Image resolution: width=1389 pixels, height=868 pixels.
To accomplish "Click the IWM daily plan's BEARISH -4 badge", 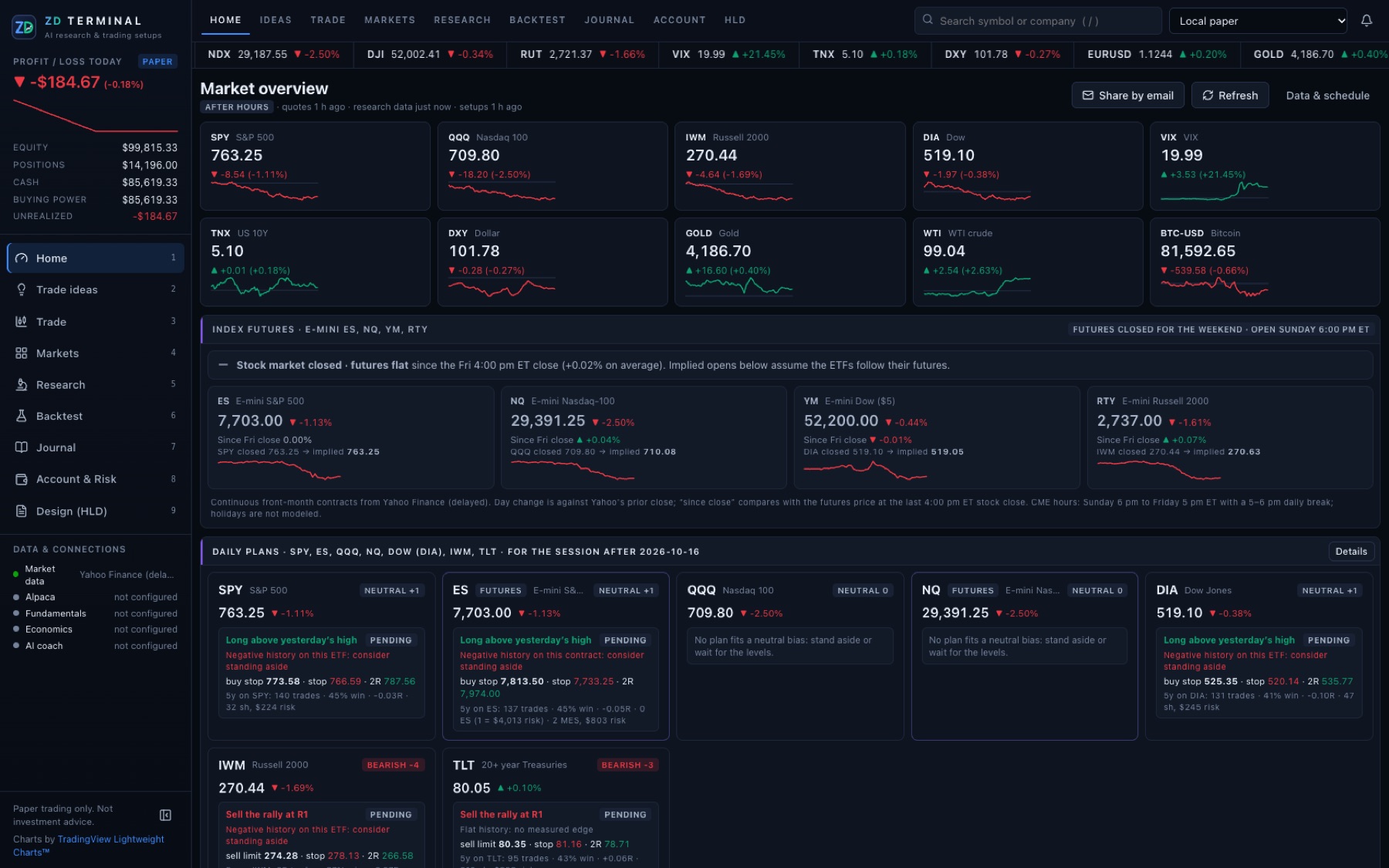I will [393, 765].
